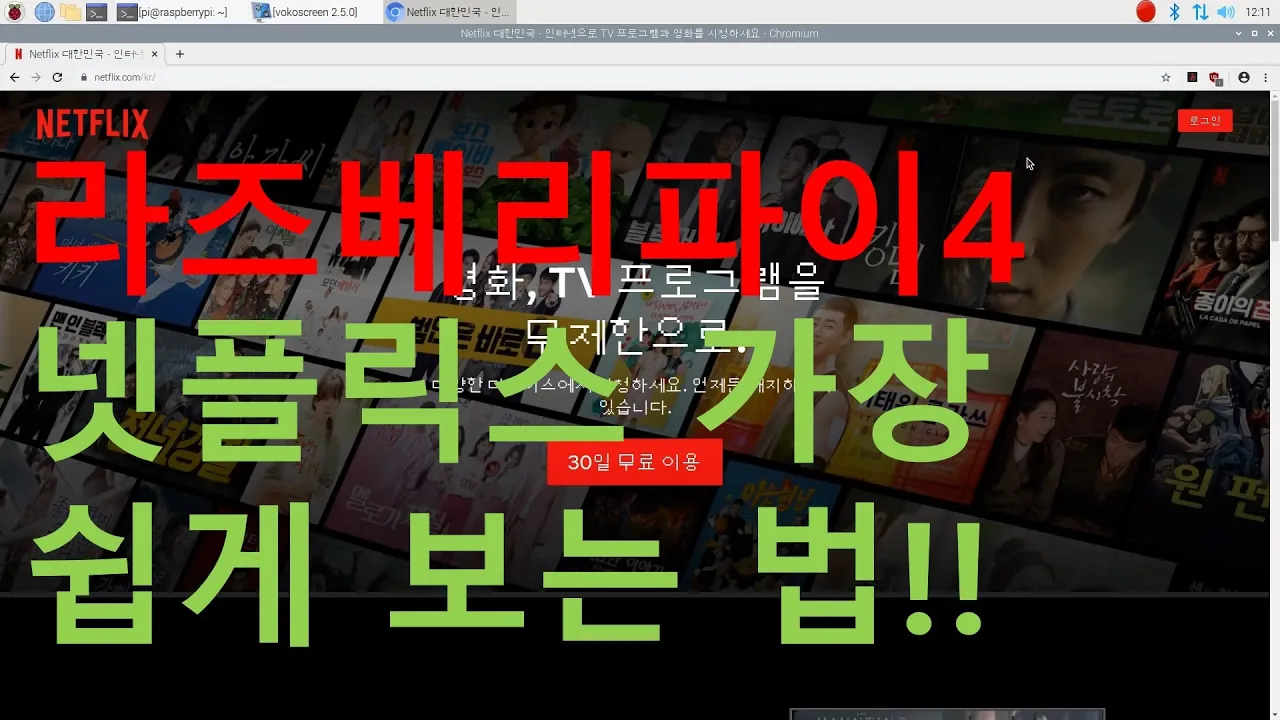Select the Netflix Chromium taskbar entry
Image resolution: width=1280 pixels, height=720 pixels.
(450, 12)
